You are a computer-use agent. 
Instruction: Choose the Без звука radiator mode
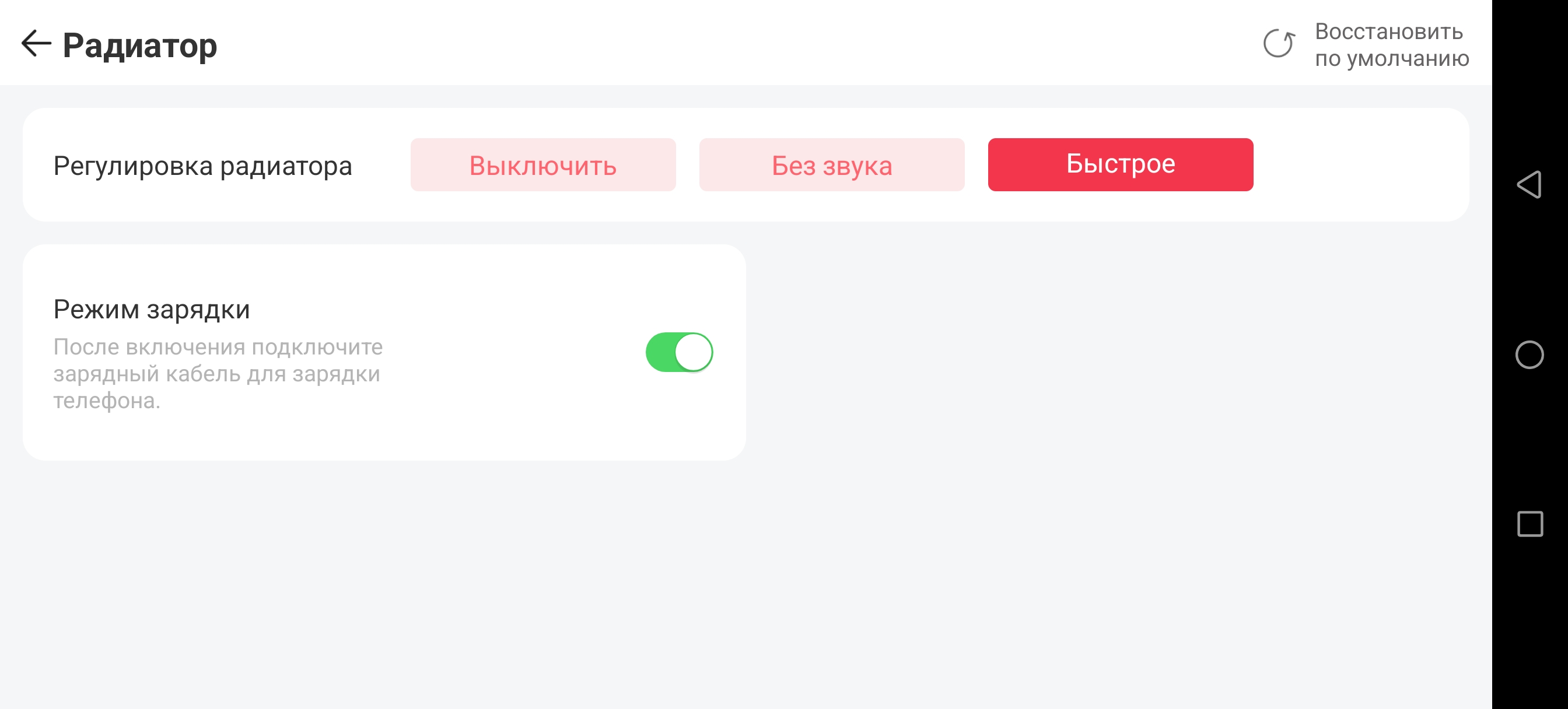pyautogui.click(x=831, y=165)
